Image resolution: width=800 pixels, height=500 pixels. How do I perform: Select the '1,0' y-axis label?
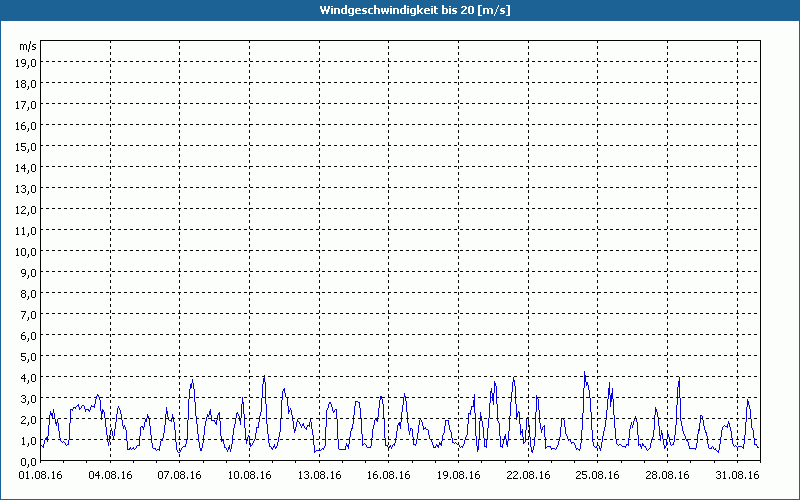point(28,441)
